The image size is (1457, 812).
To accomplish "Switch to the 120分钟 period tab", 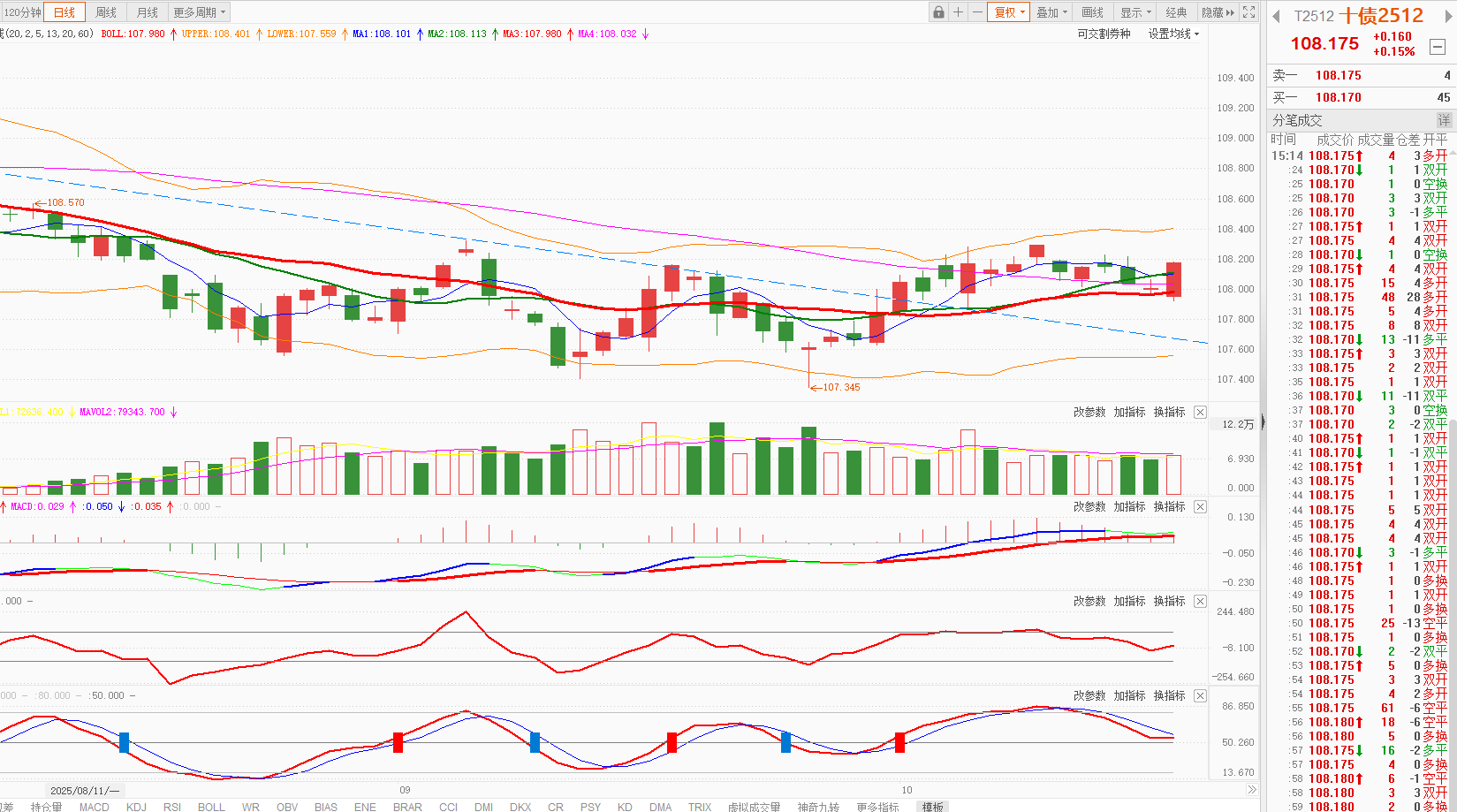I will tap(22, 12).
